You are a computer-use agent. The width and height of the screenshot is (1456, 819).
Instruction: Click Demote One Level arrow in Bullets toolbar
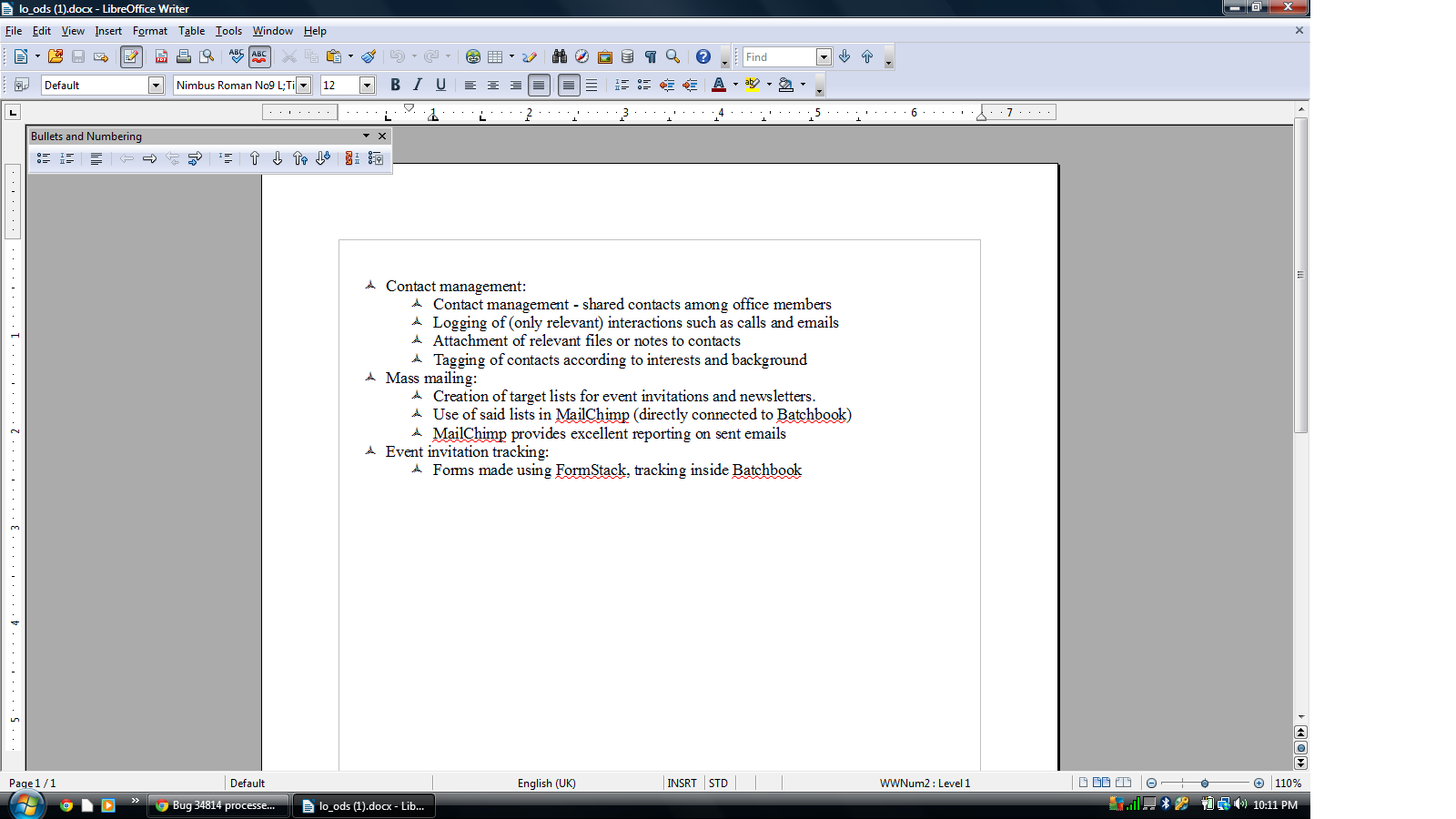(x=149, y=158)
